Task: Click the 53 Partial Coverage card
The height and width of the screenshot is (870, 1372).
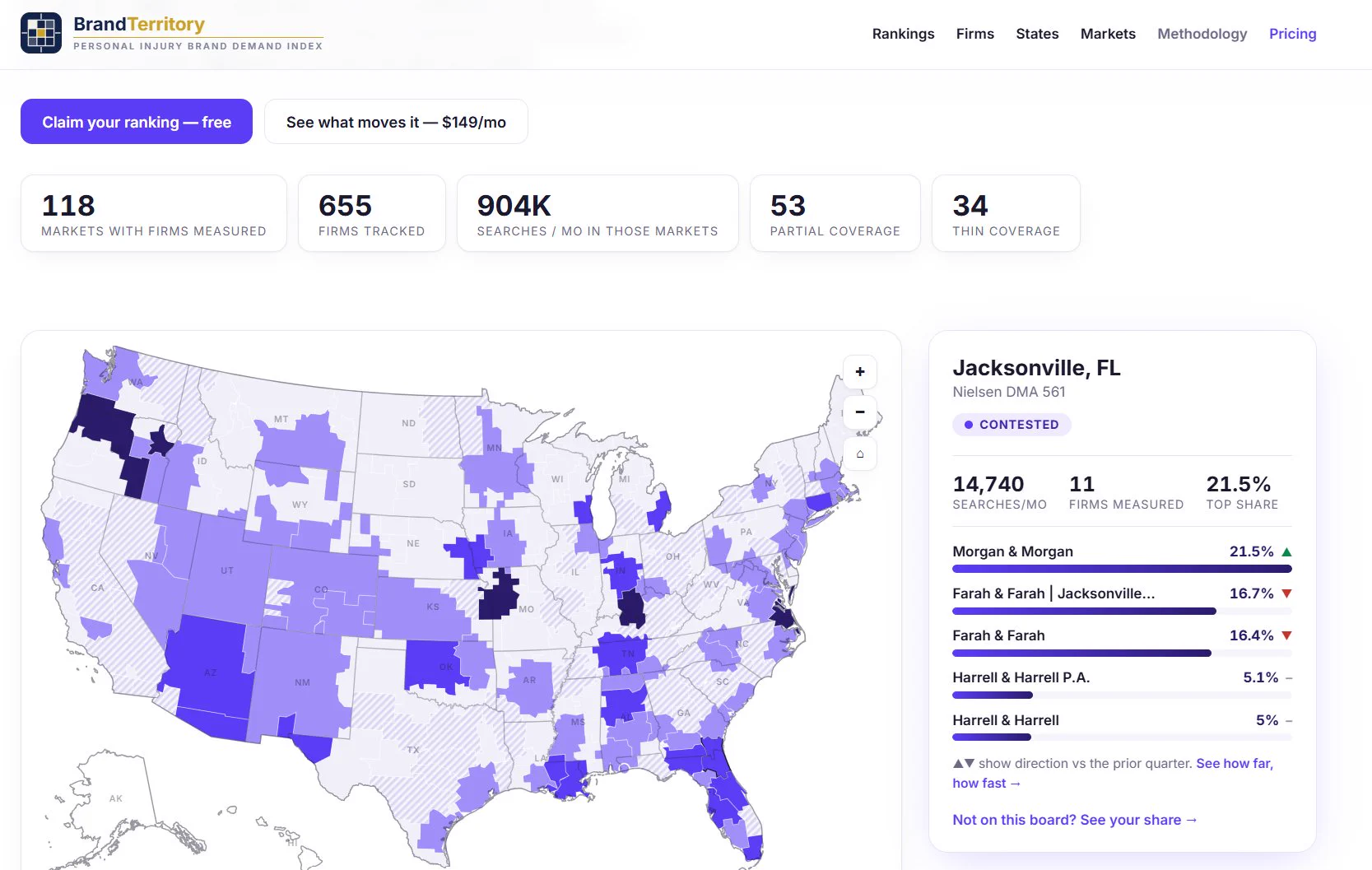Action: tap(835, 213)
